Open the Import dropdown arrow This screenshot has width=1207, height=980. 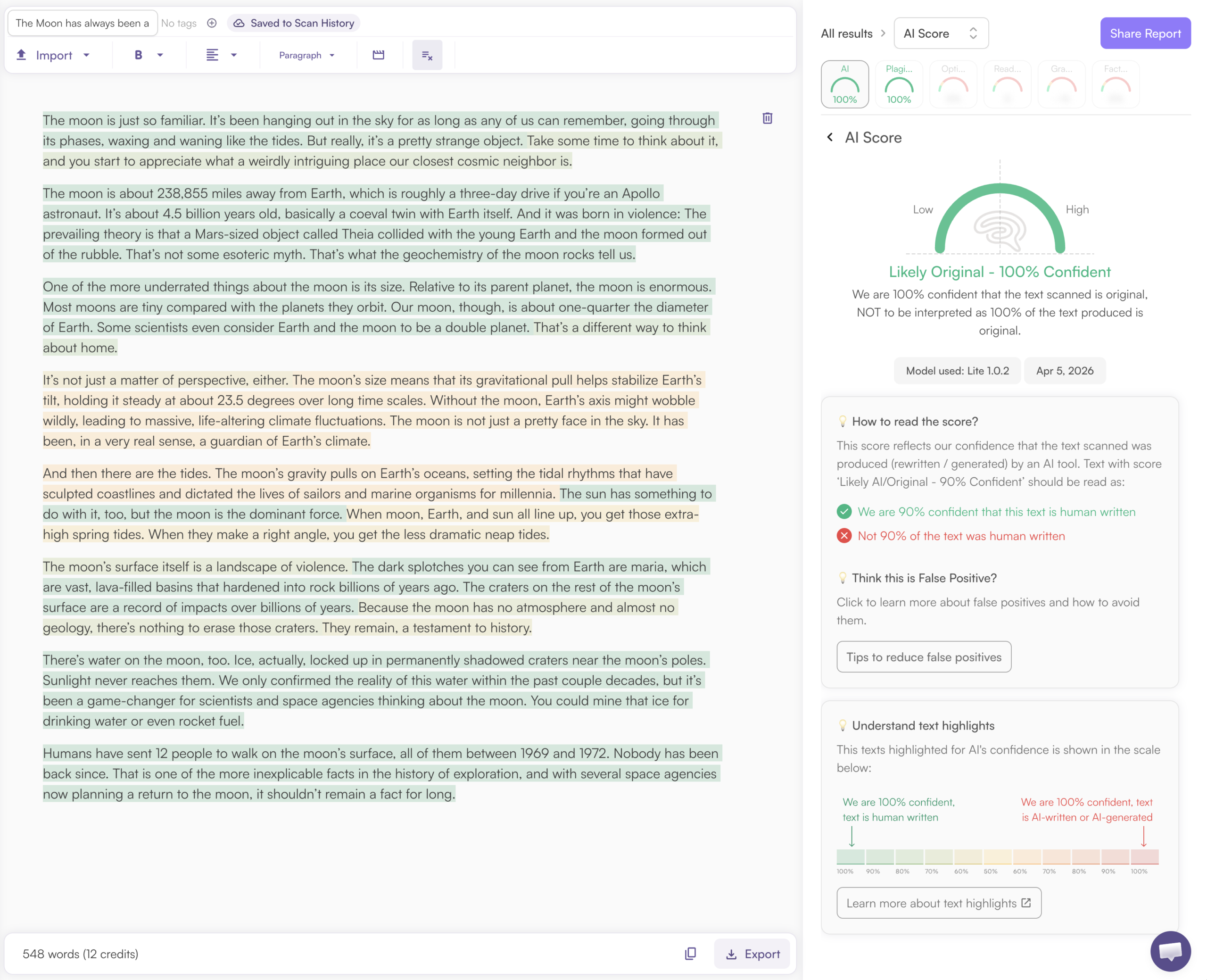click(86, 55)
